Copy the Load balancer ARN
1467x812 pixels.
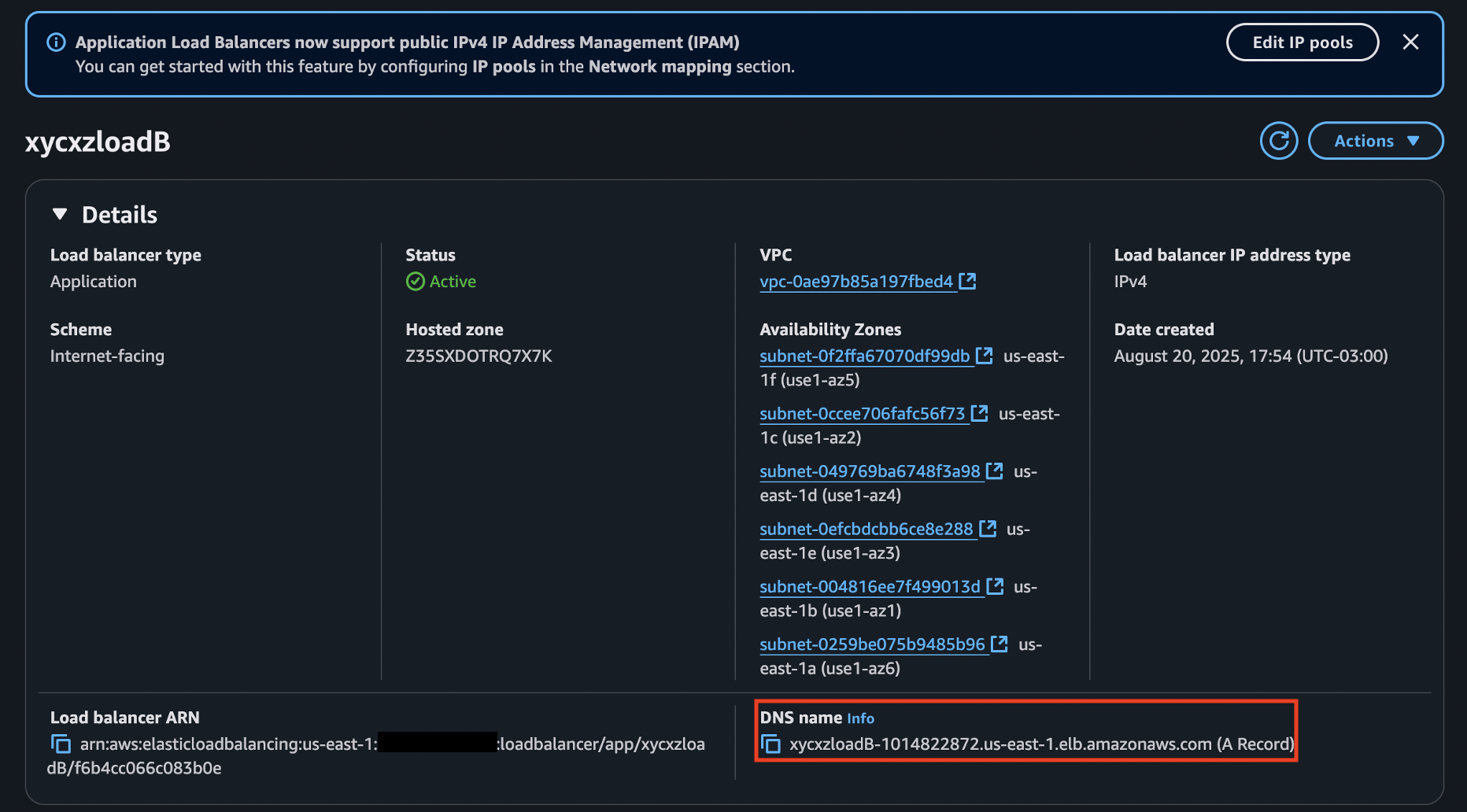(59, 744)
